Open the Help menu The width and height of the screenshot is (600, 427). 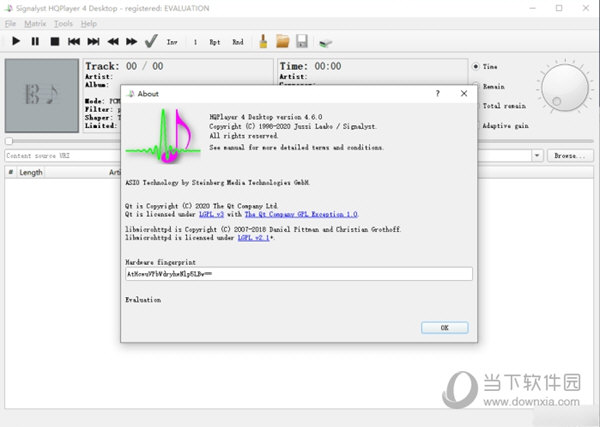(x=88, y=24)
